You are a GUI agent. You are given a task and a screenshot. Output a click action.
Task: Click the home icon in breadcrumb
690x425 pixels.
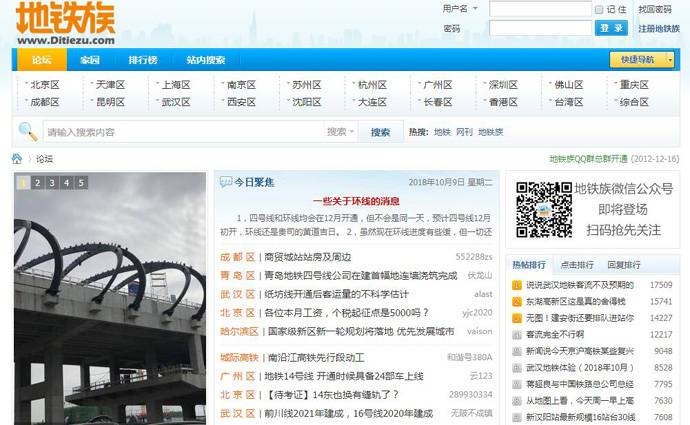17,158
